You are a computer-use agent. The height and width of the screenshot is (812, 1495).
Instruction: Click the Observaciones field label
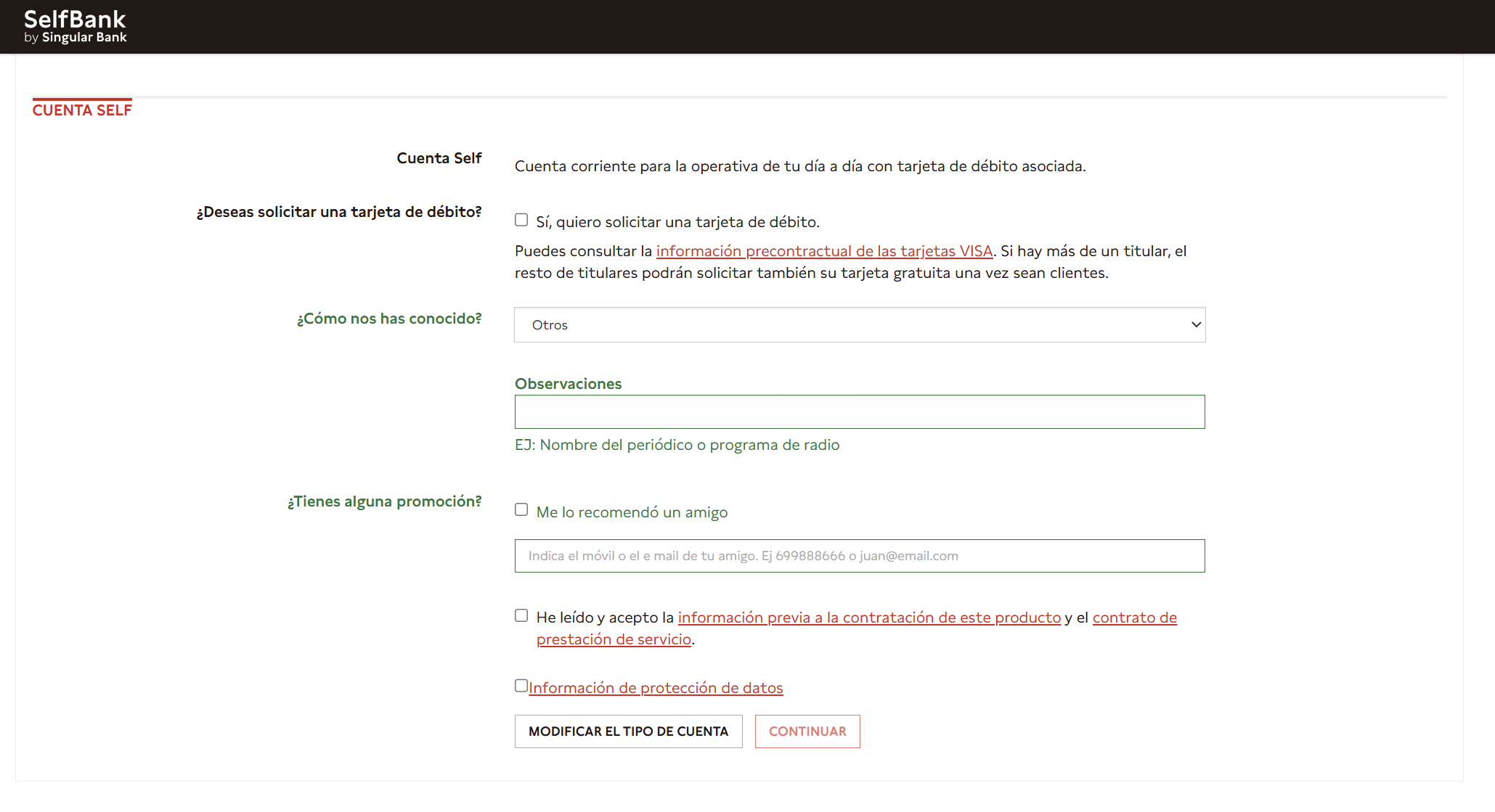click(x=568, y=383)
